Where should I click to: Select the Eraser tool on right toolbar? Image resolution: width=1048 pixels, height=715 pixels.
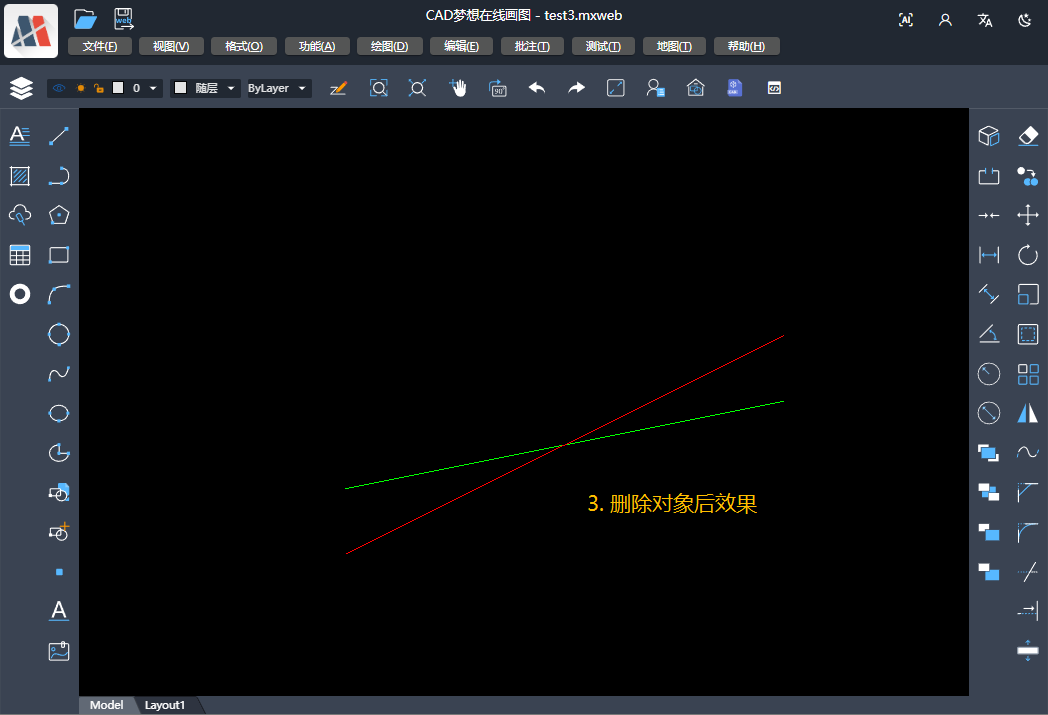tap(1028, 135)
